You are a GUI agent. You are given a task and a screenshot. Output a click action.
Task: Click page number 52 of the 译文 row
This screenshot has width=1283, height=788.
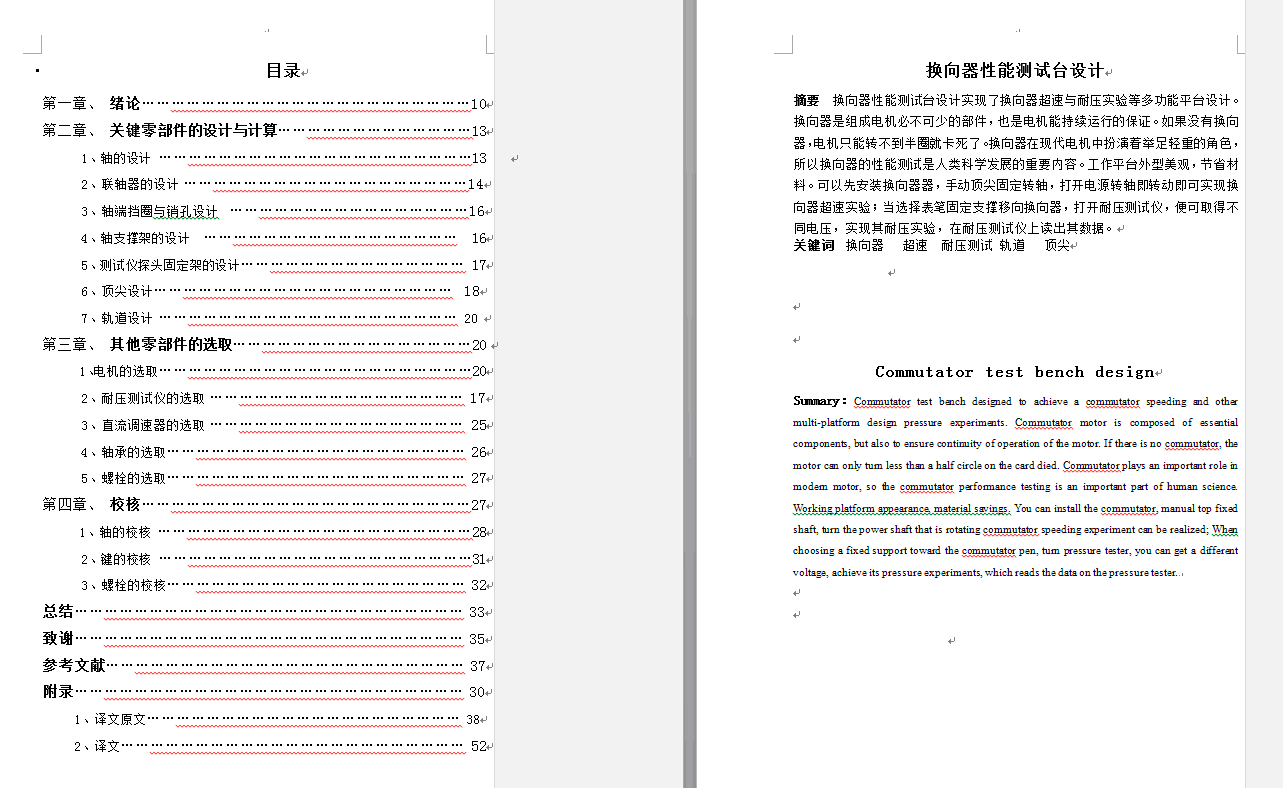478,746
